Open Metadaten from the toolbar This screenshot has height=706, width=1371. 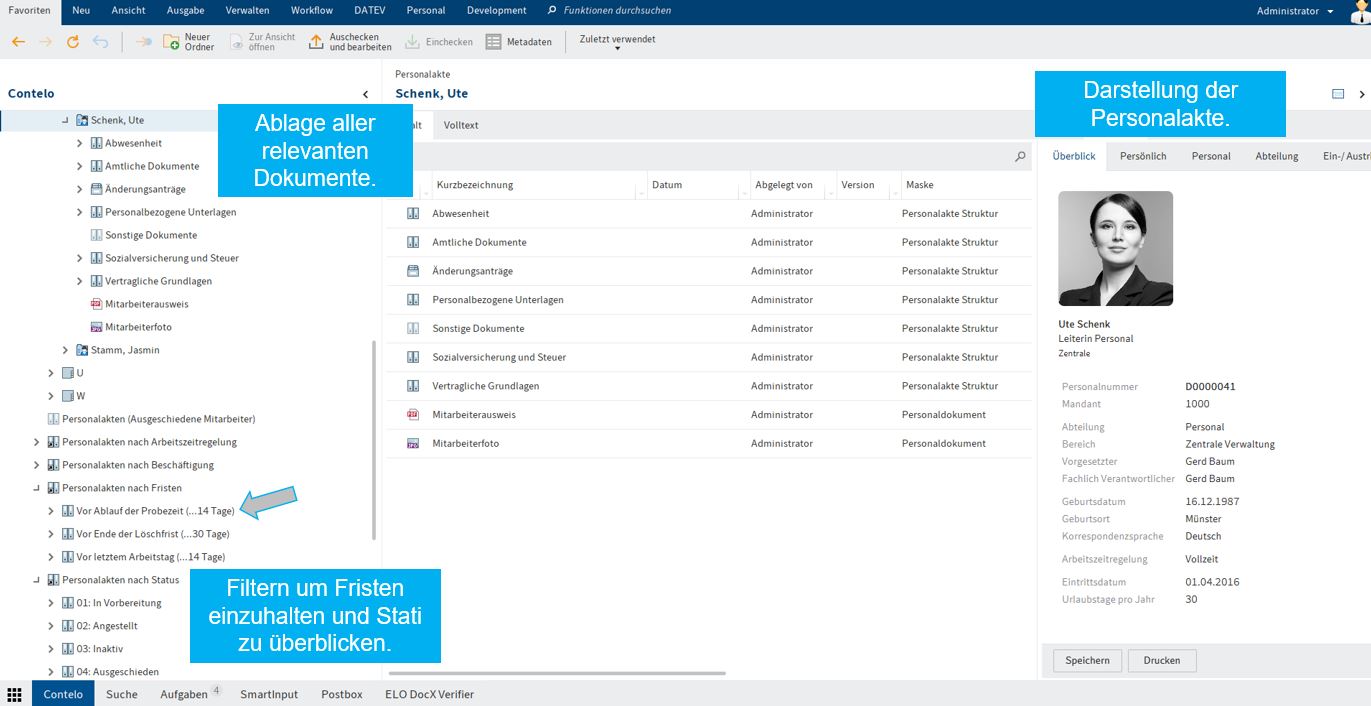tap(518, 42)
